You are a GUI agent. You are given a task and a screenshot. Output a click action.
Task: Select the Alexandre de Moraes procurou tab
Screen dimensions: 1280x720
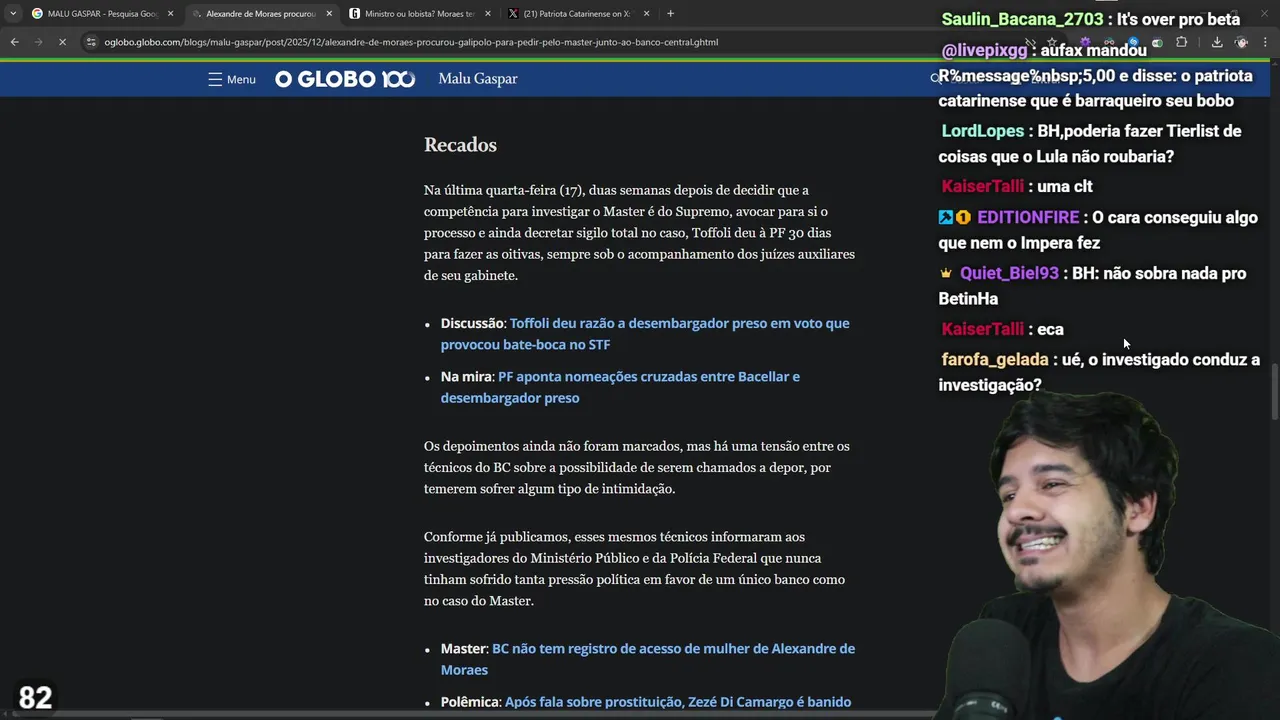262,14
